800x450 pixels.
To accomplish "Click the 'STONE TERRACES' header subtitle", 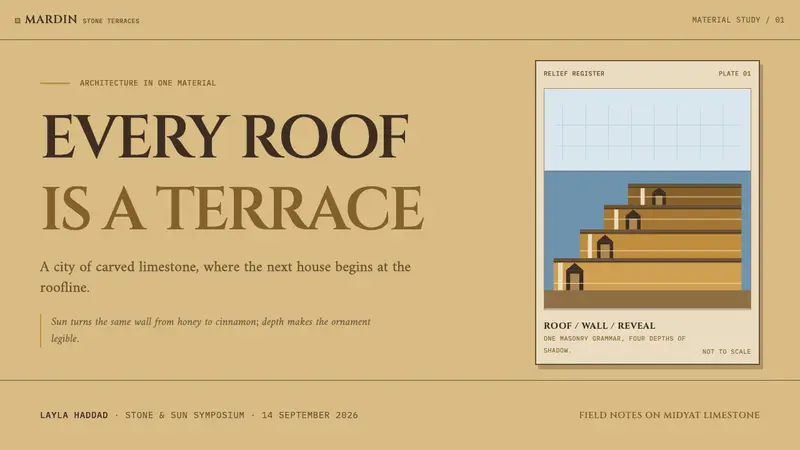I will click(x=111, y=21).
